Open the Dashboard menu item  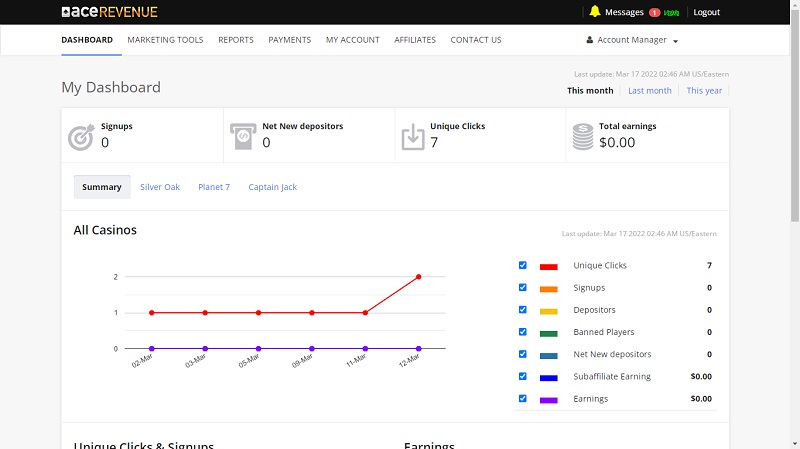point(87,40)
